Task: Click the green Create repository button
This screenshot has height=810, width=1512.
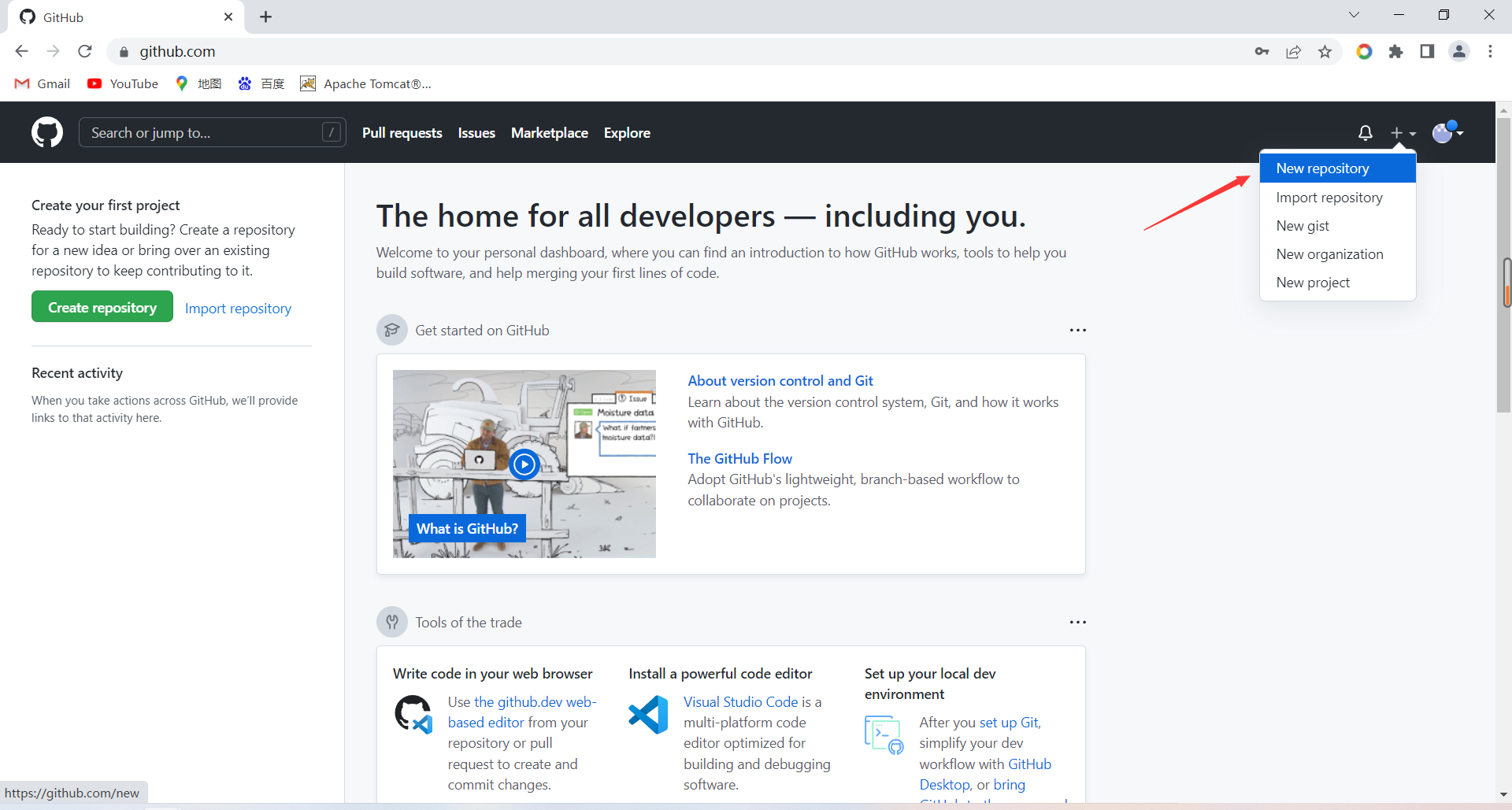Action: coord(102,307)
